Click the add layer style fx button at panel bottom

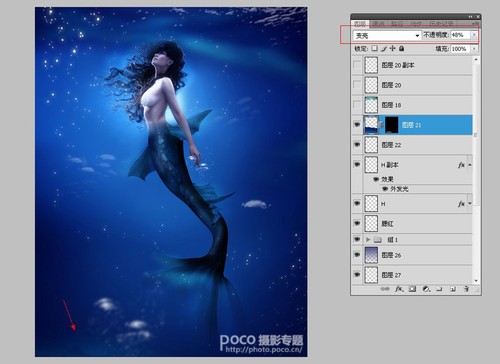[x=399, y=289]
